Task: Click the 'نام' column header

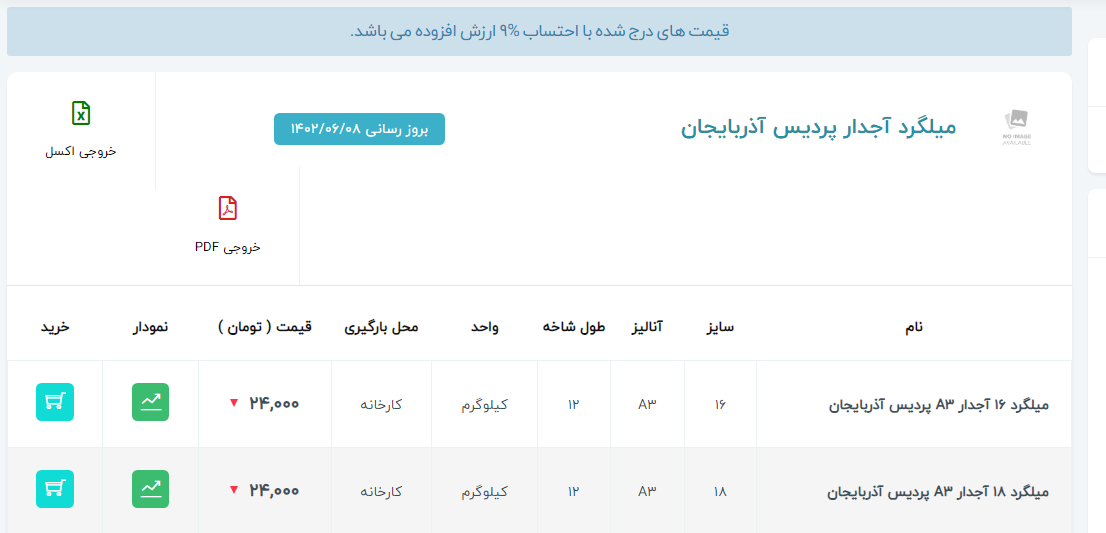Action: 913,327
